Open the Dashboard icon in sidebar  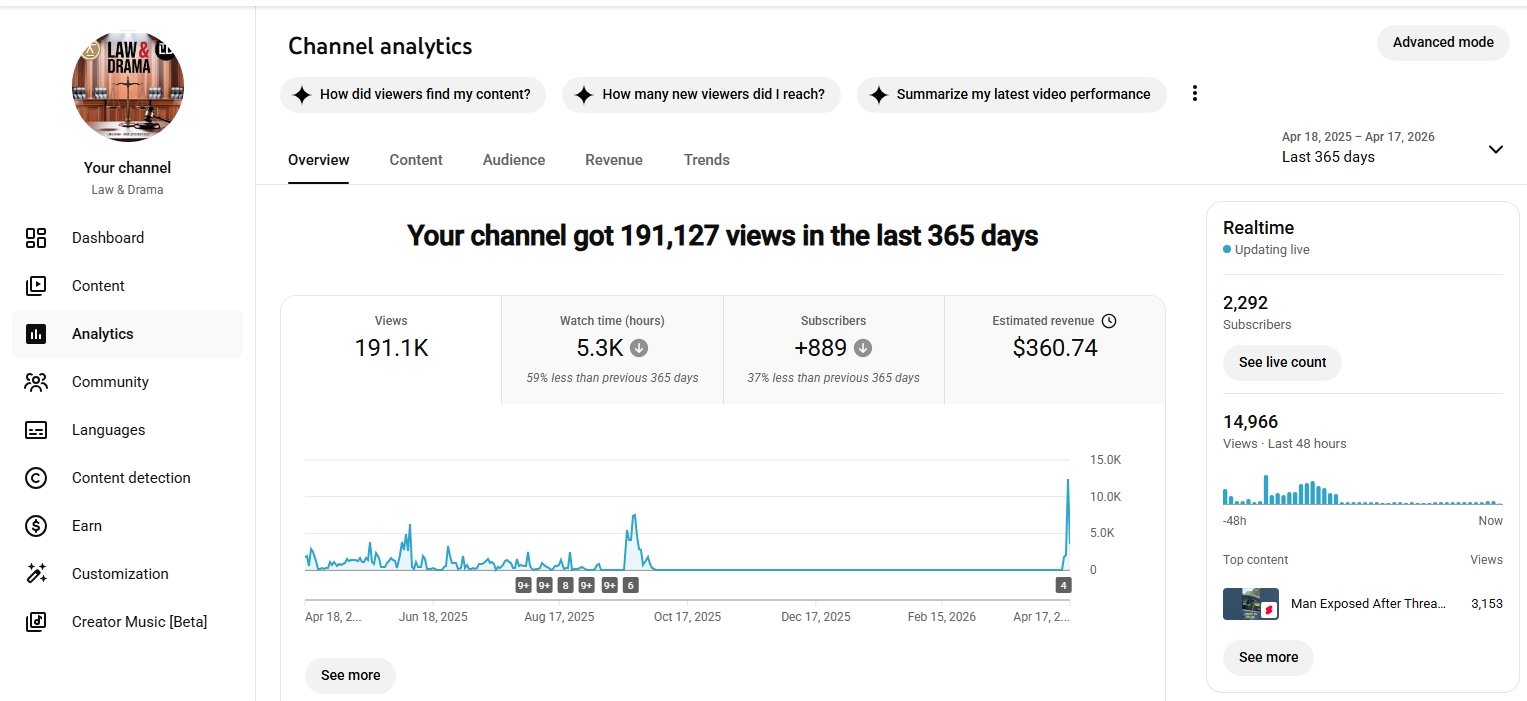36,238
